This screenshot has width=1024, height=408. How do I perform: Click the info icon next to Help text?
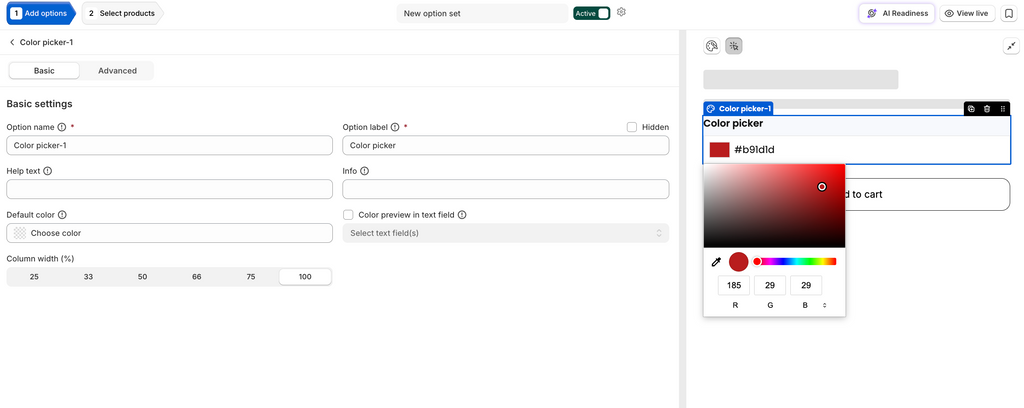click(48, 171)
